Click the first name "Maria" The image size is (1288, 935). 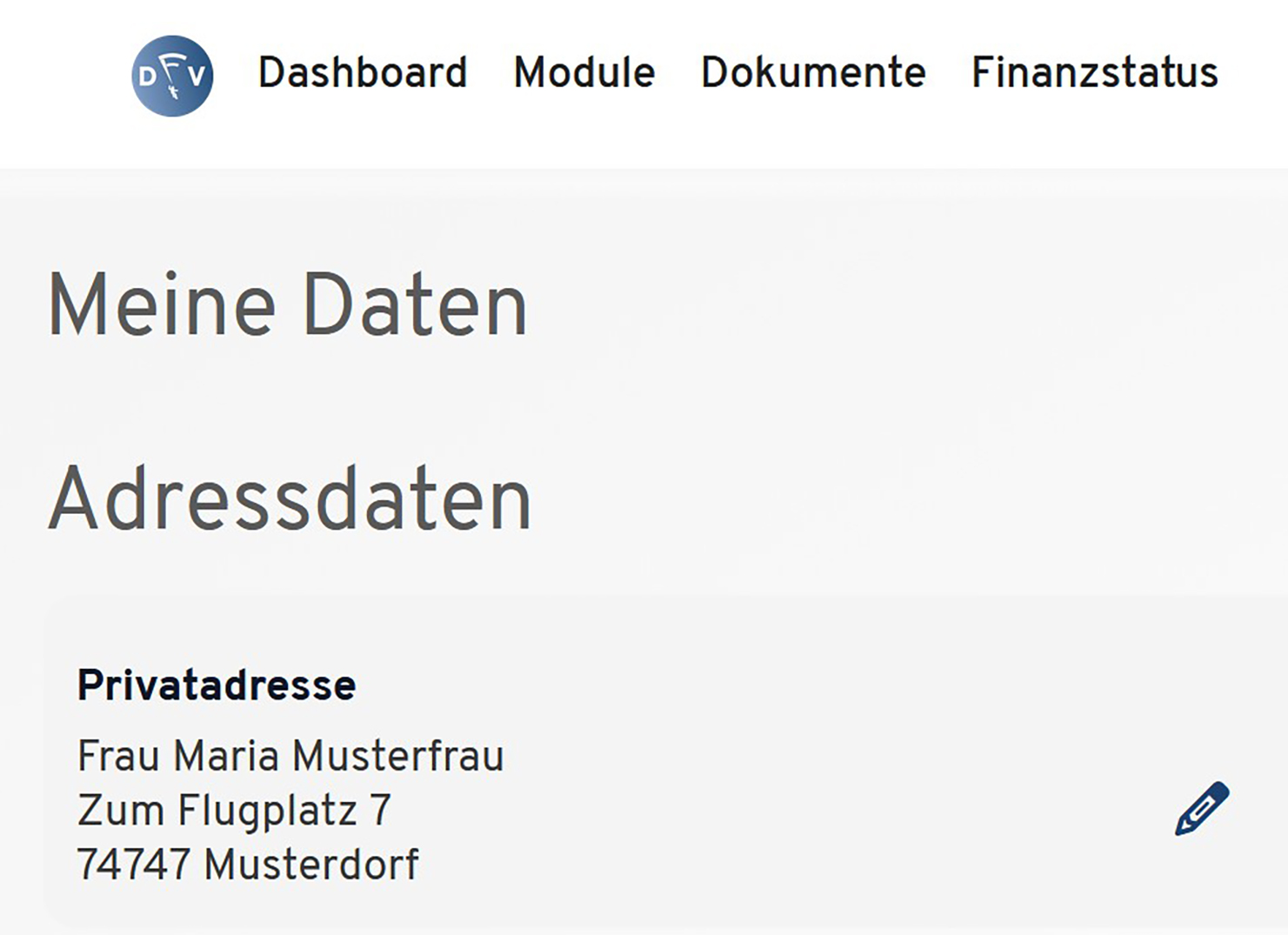pyautogui.click(x=226, y=756)
